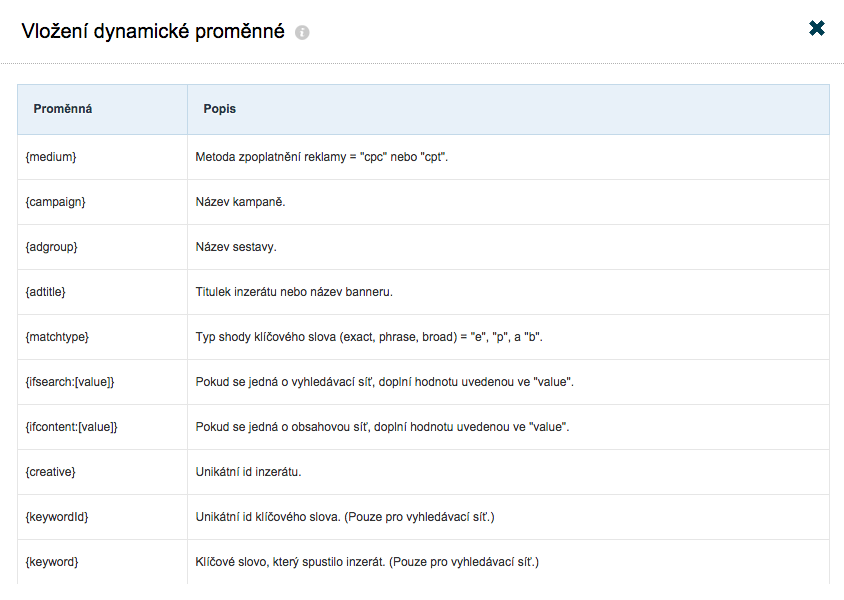Click the 'Titulek inzerátu nebo název banneru' text
The image size is (844, 600).
point(294,292)
